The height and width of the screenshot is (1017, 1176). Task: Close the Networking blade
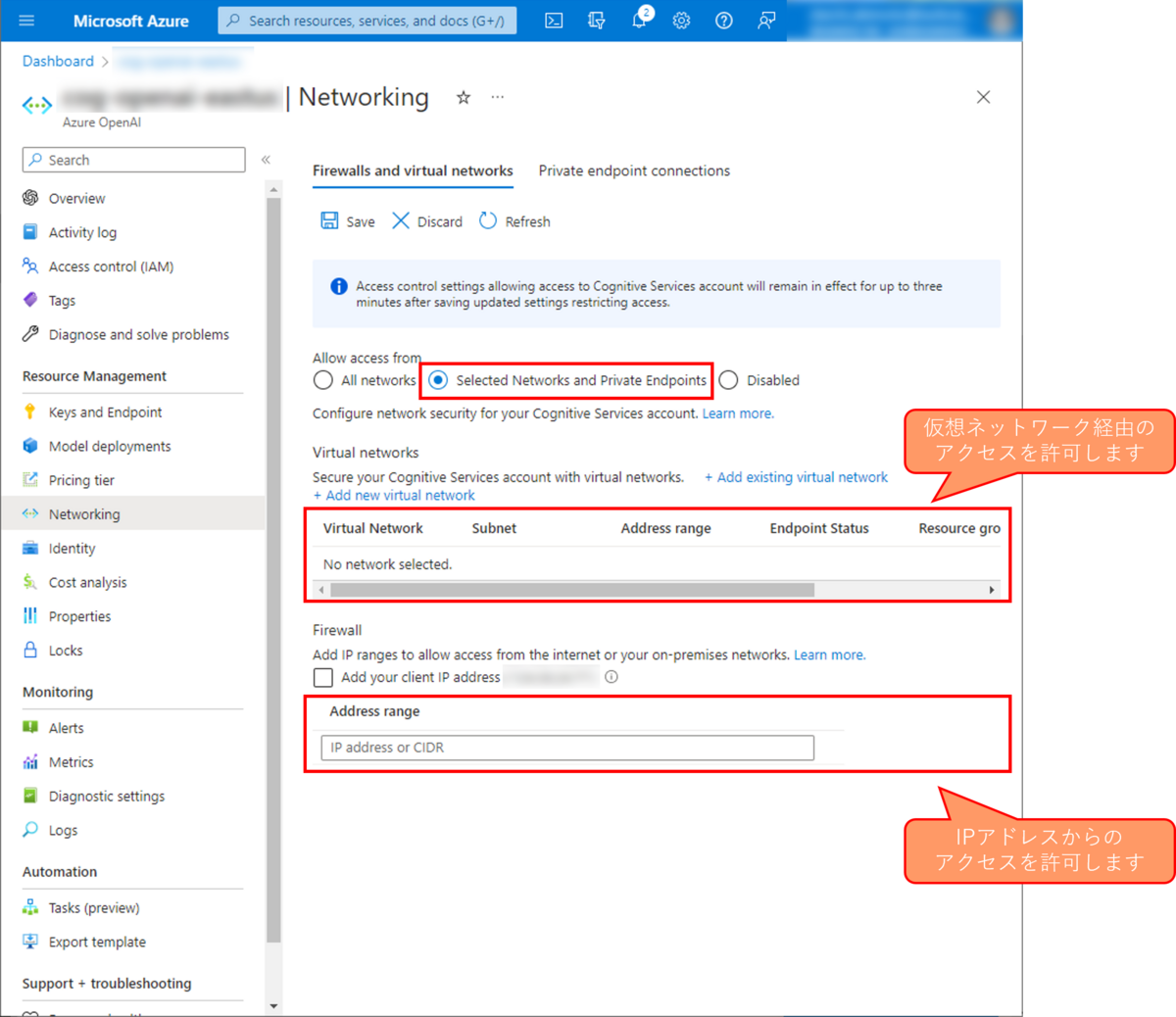[x=983, y=97]
